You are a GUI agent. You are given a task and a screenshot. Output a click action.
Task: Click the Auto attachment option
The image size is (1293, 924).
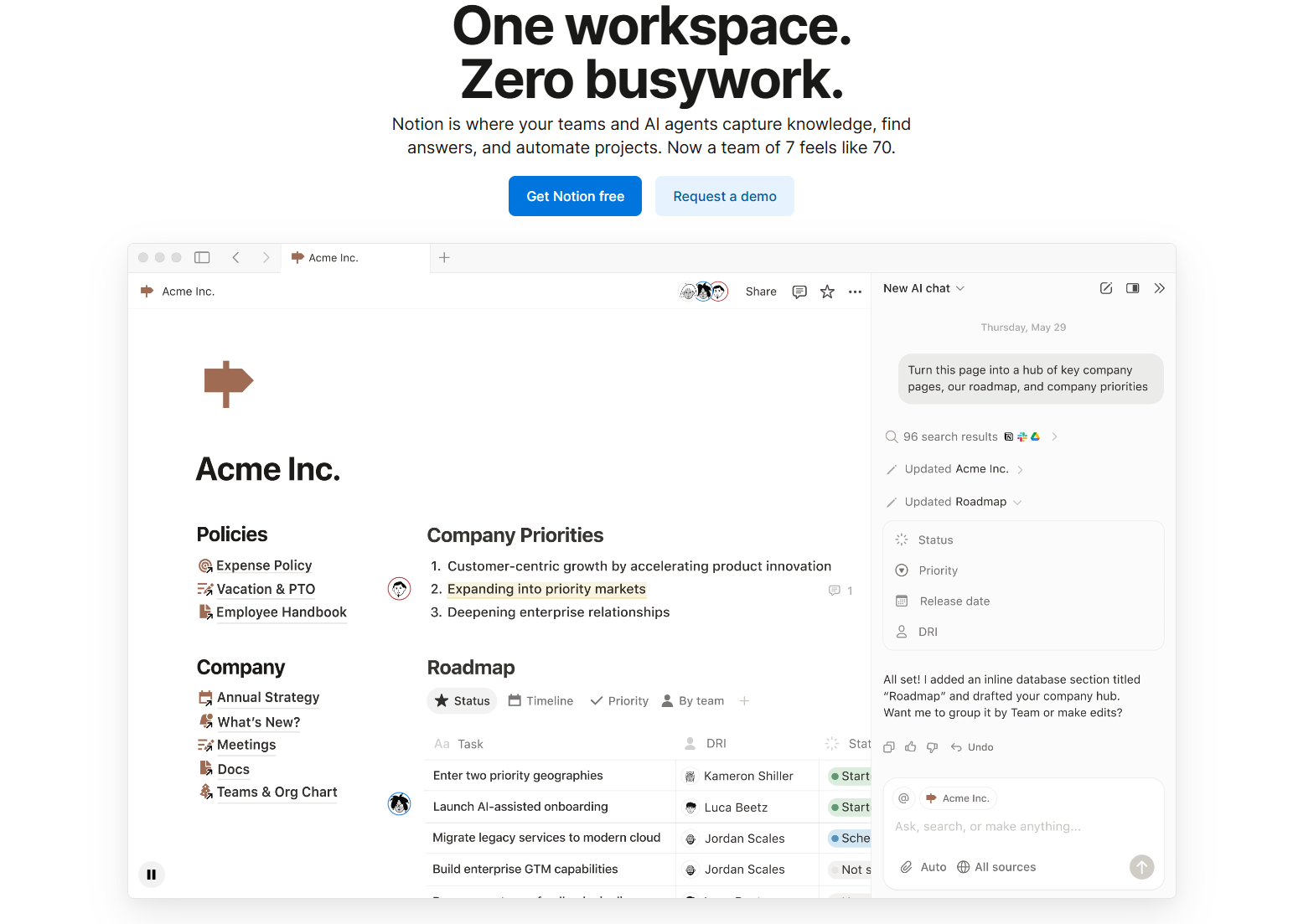point(923,867)
